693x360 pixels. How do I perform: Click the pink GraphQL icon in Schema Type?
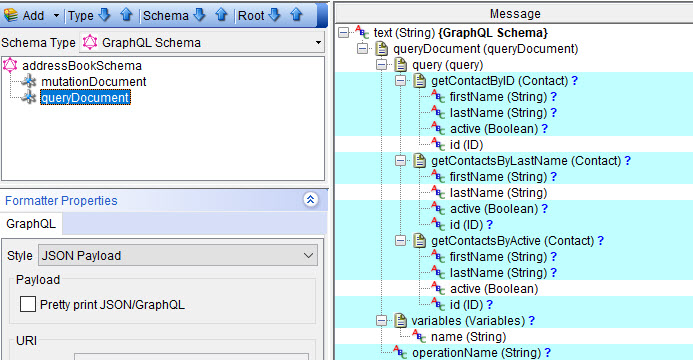[x=90, y=42]
